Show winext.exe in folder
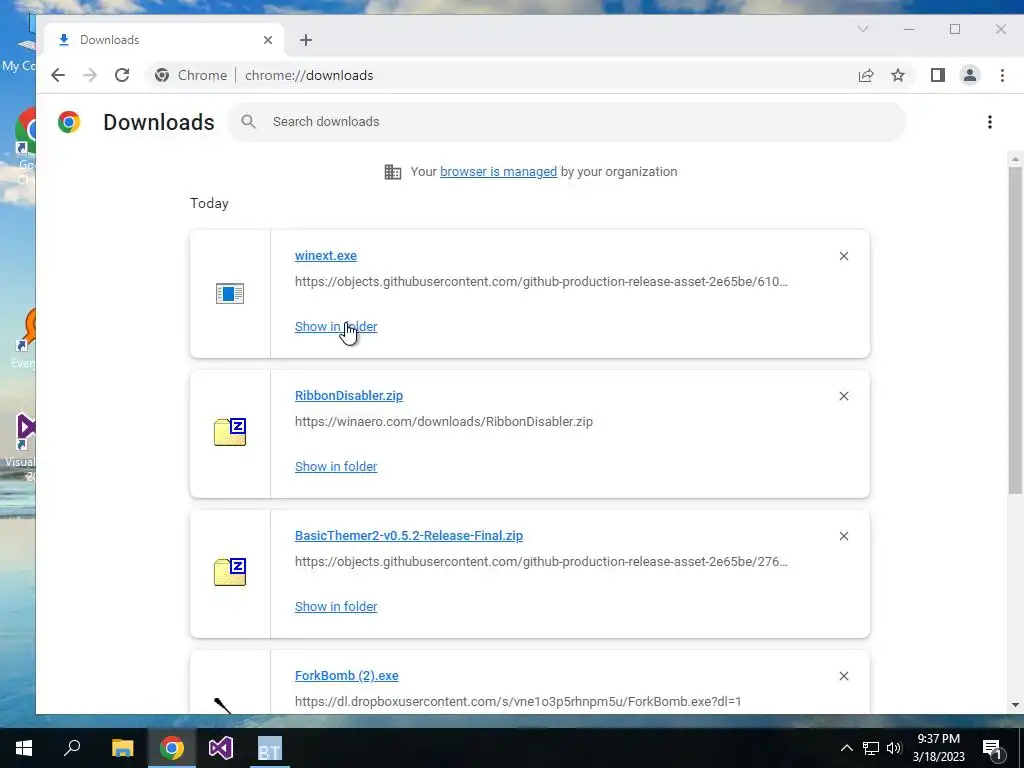The height and width of the screenshot is (768, 1024). point(336,327)
